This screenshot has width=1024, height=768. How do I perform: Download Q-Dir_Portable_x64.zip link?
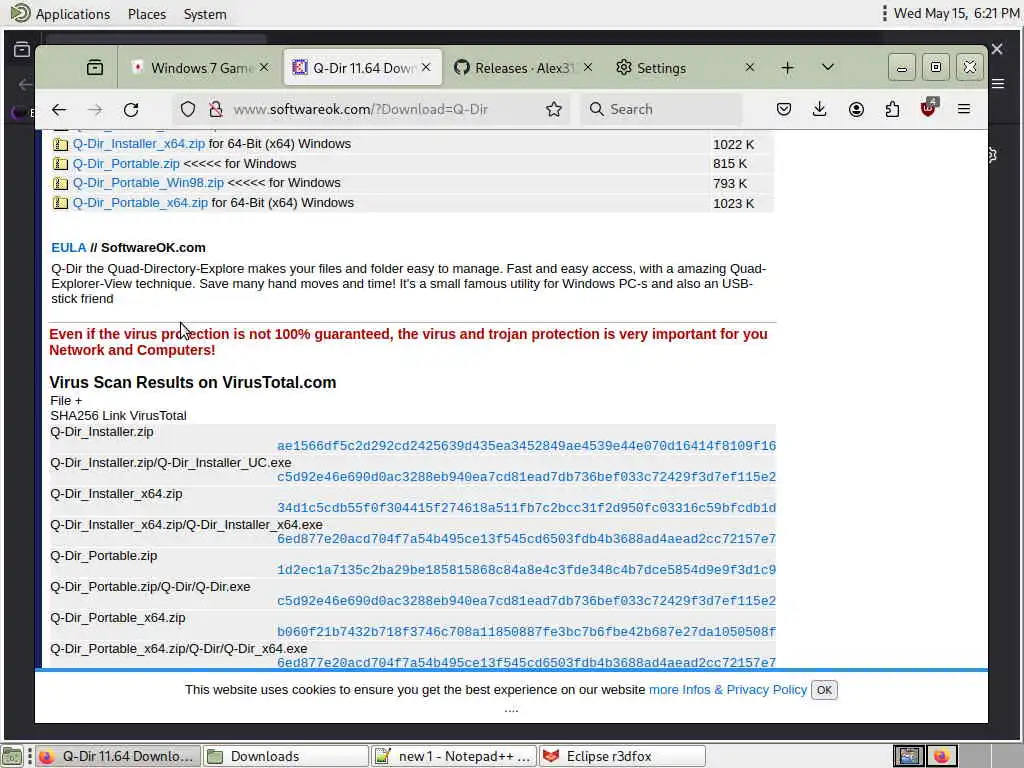pos(140,203)
